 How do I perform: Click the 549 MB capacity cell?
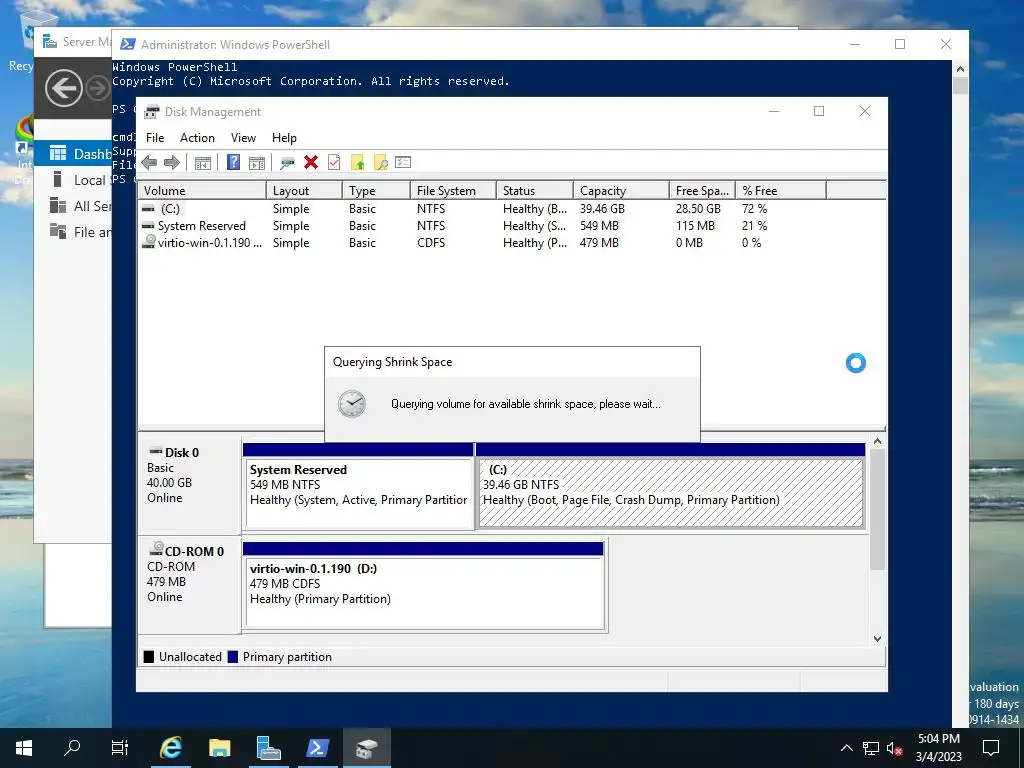(599, 226)
